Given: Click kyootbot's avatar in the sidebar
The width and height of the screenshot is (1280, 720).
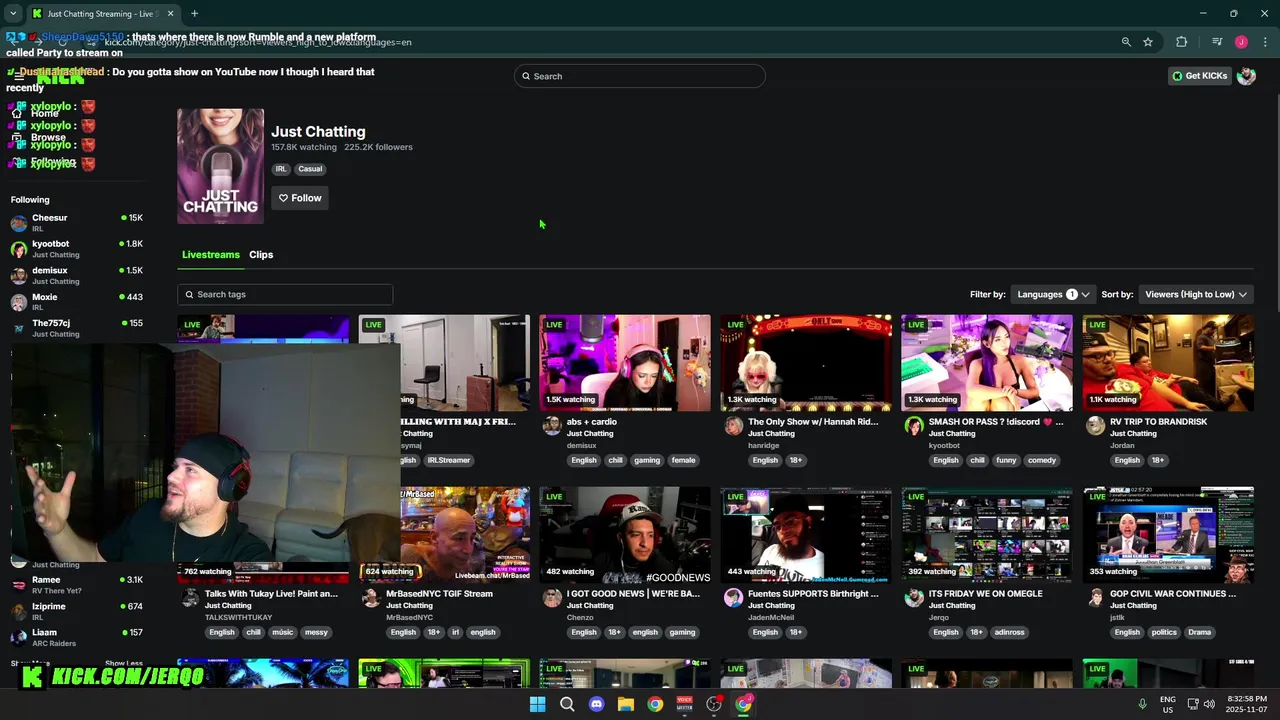Looking at the screenshot, I should 19,249.
